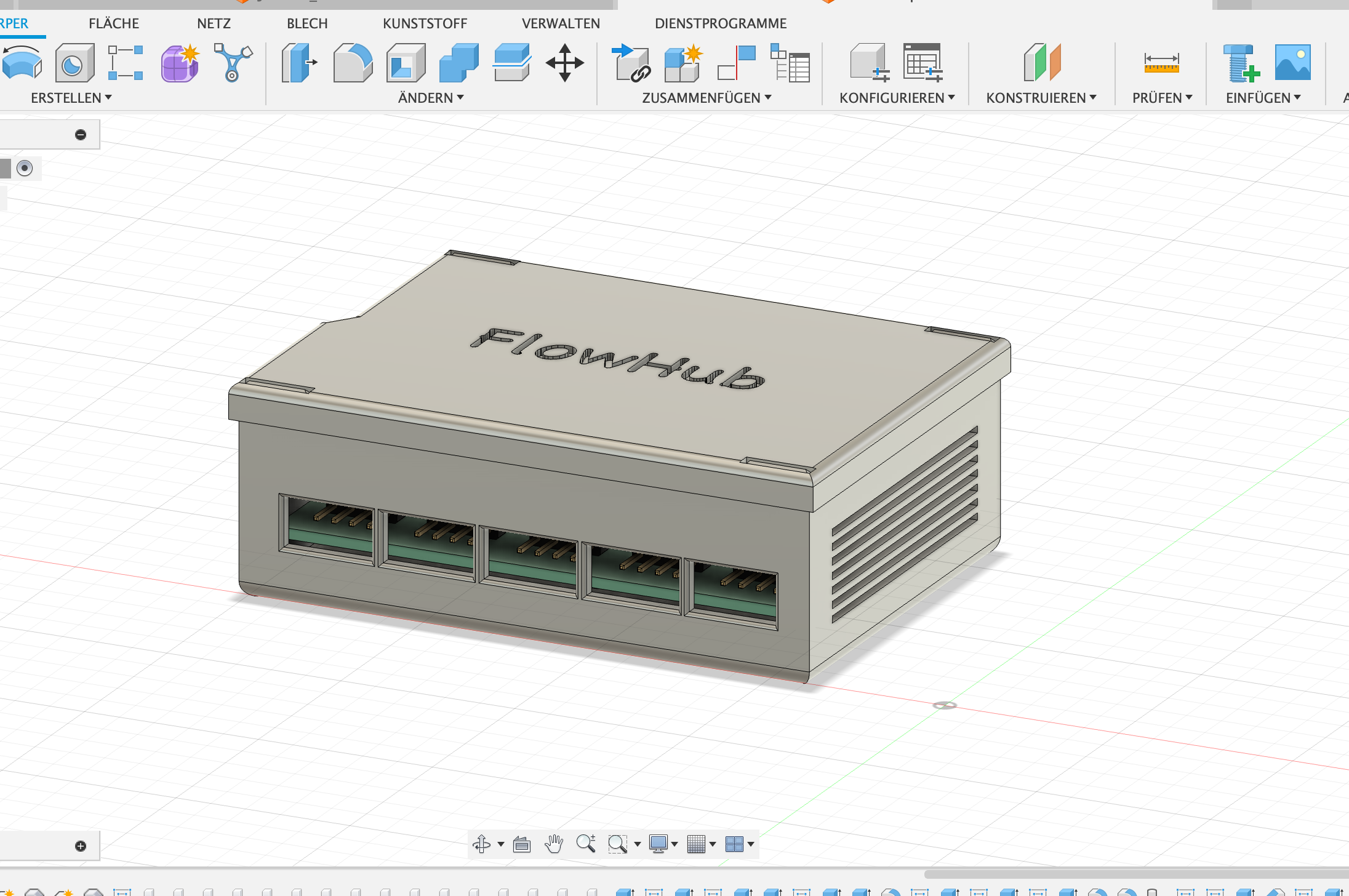Open Insert Fastener bolt icon
Screen dimensions: 1349x896
[1240, 63]
